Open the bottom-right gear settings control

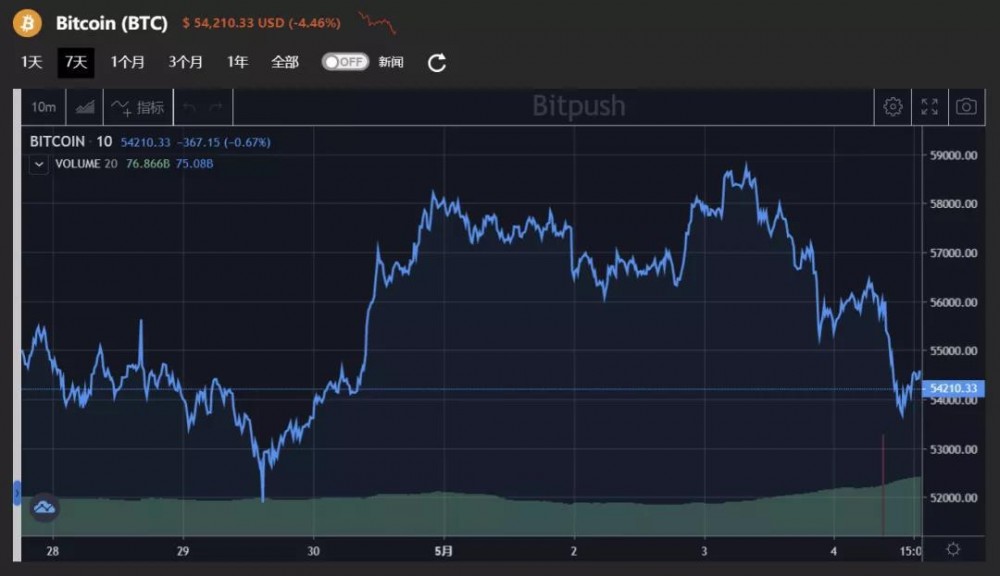953,548
